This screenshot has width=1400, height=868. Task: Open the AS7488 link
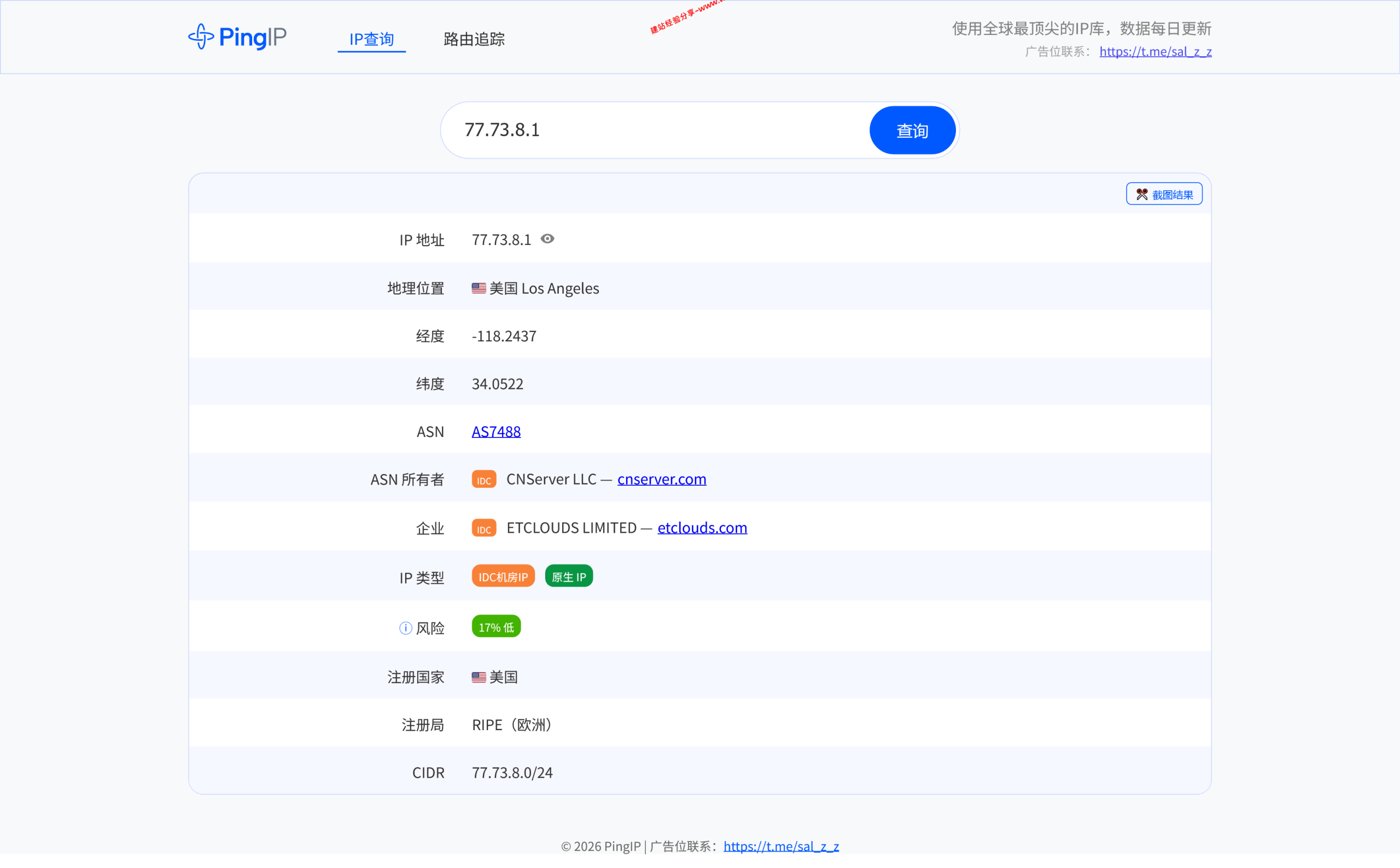coord(496,431)
